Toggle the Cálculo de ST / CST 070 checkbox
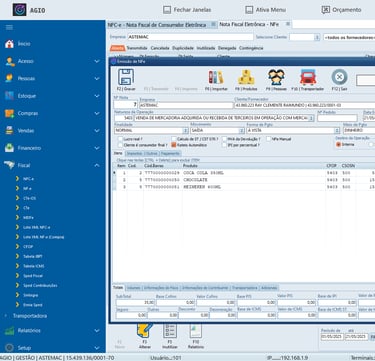The height and width of the screenshot is (361, 375). [174, 139]
